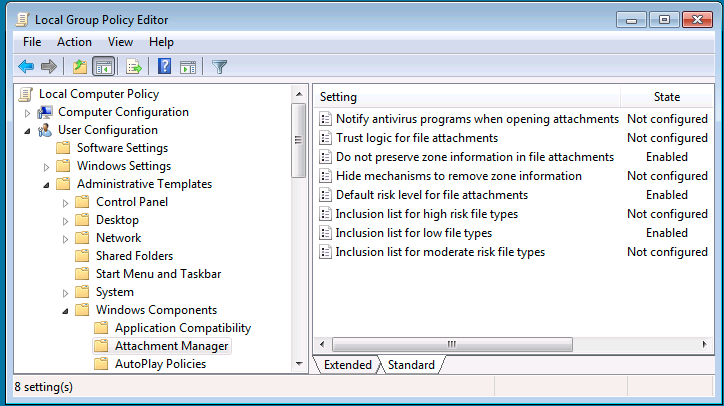Select the AutoPlay Policies folder
The image size is (724, 406).
pyautogui.click(x=160, y=364)
